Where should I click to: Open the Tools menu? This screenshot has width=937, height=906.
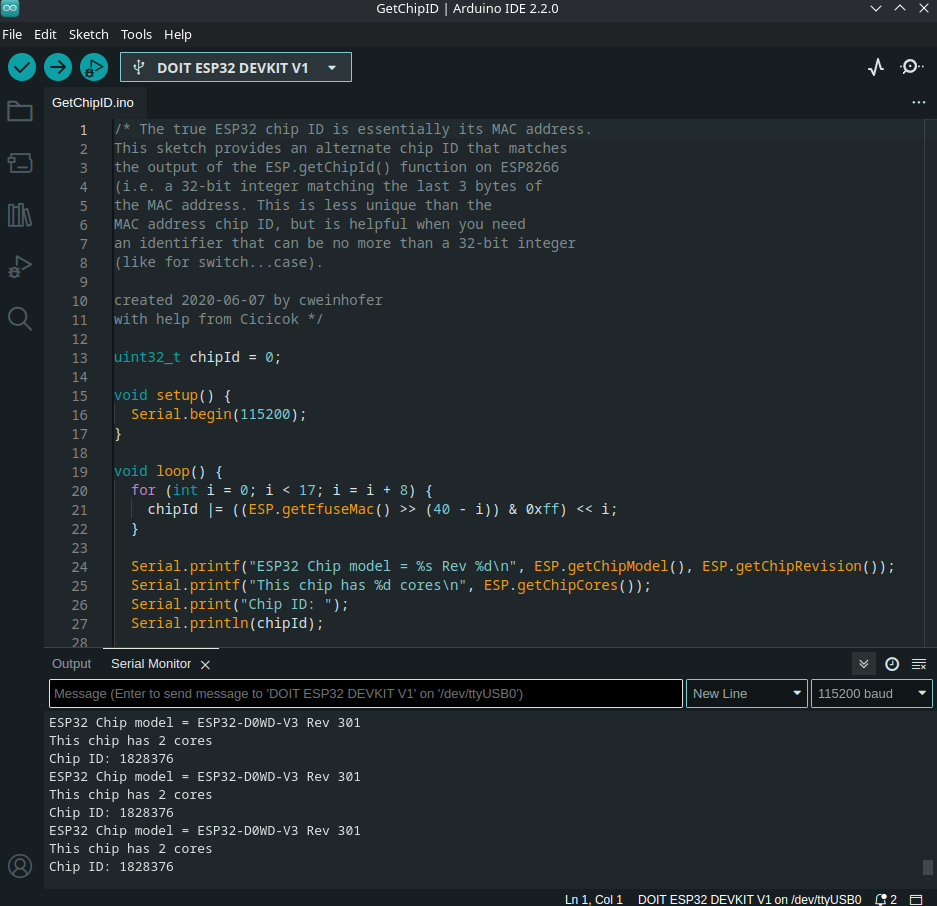coord(136,35)
